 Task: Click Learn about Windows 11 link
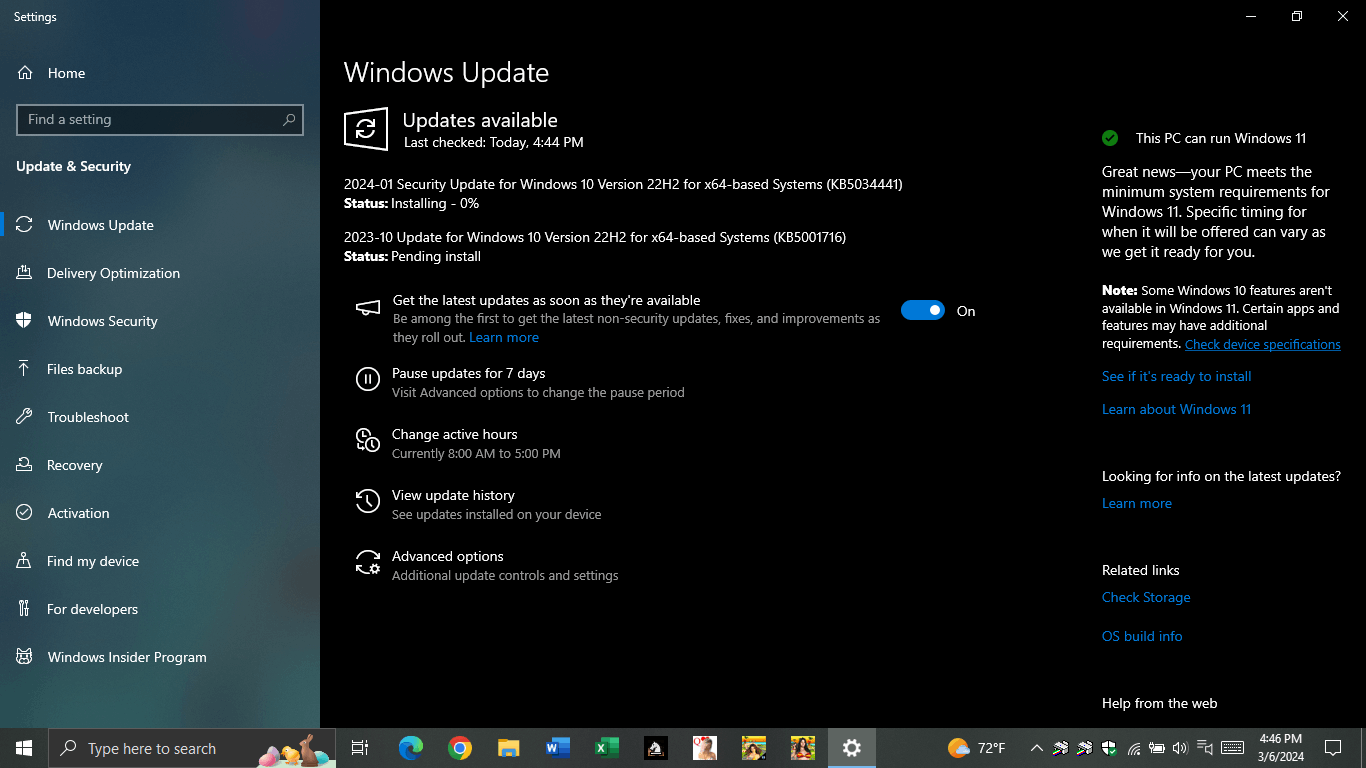coord(1176,409)
